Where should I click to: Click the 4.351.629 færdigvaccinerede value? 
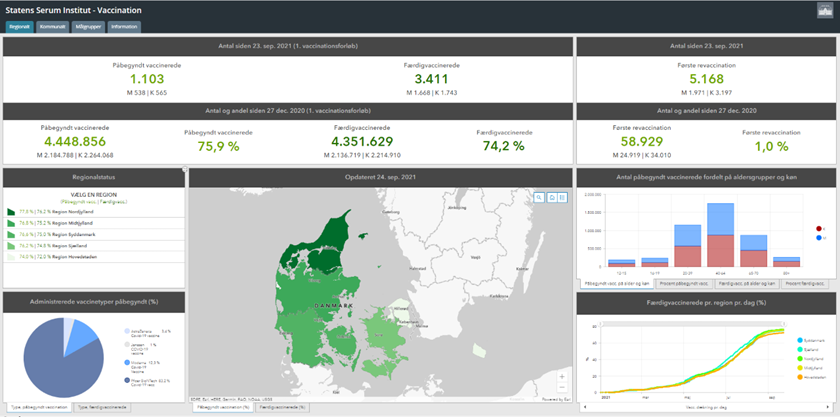(362, 142)
